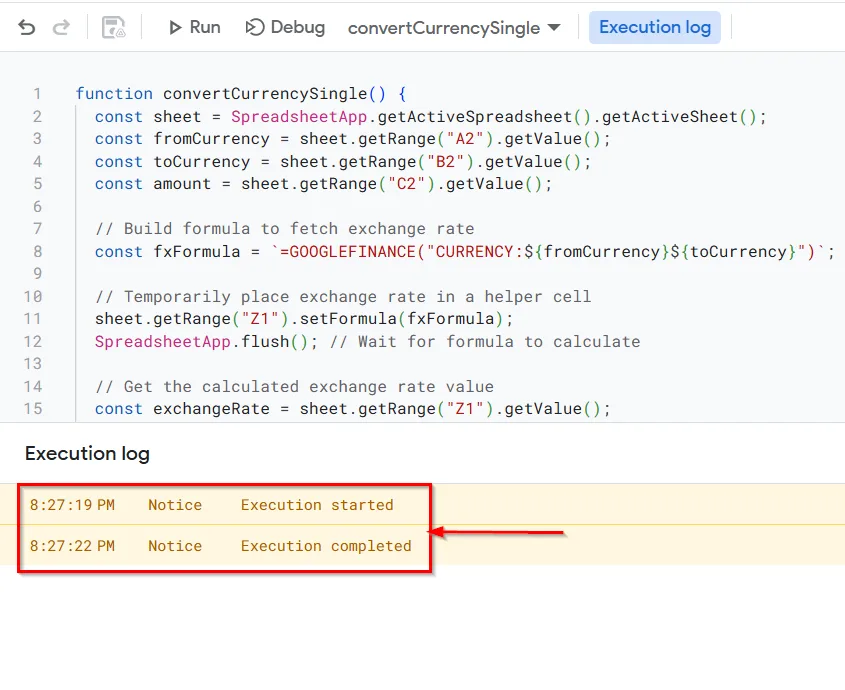Image resolution: width=845 pixels, height=690 pixels.
Task: Select the 'Execution started' log entry
Action: (422, 505)
